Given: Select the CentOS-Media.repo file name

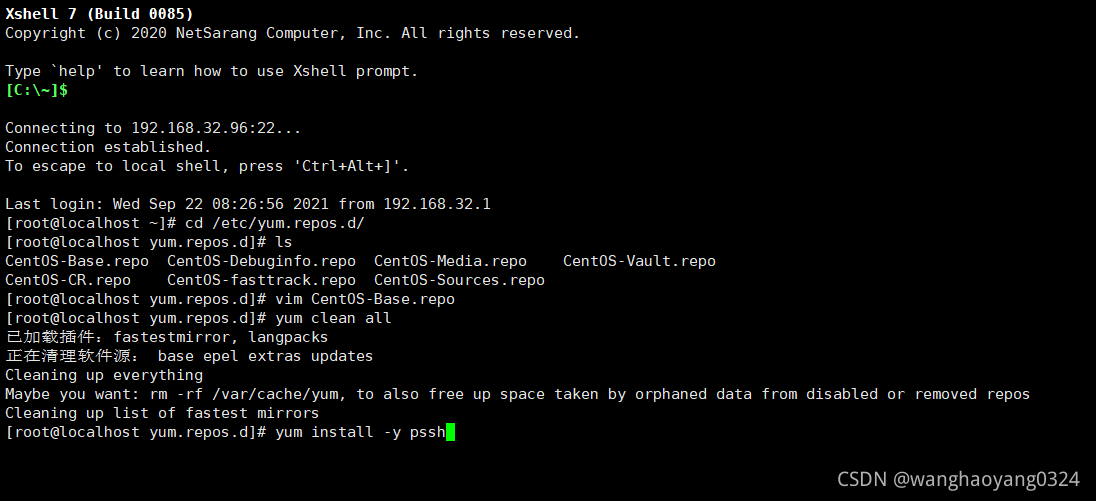Looking at the screenshot, I should [450, 261].
